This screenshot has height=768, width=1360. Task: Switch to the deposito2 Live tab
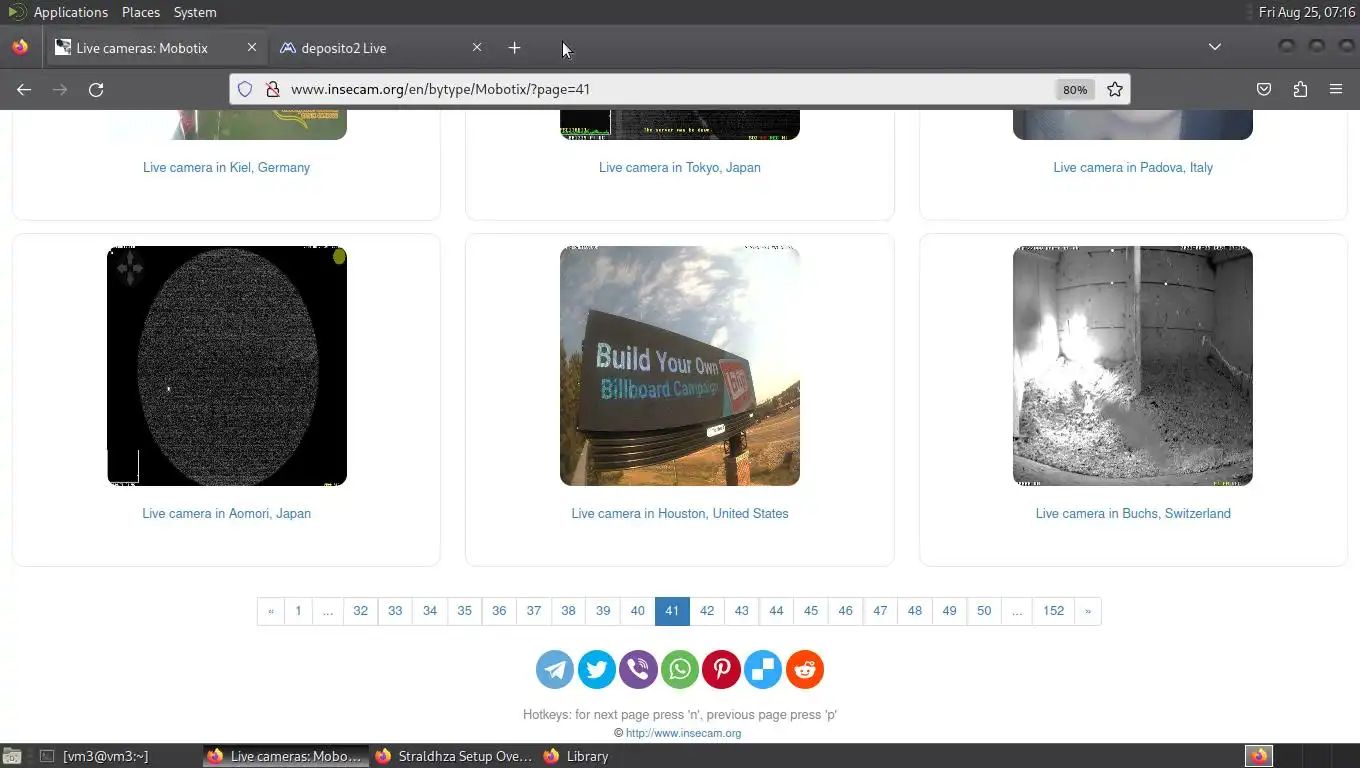[382, 47]
